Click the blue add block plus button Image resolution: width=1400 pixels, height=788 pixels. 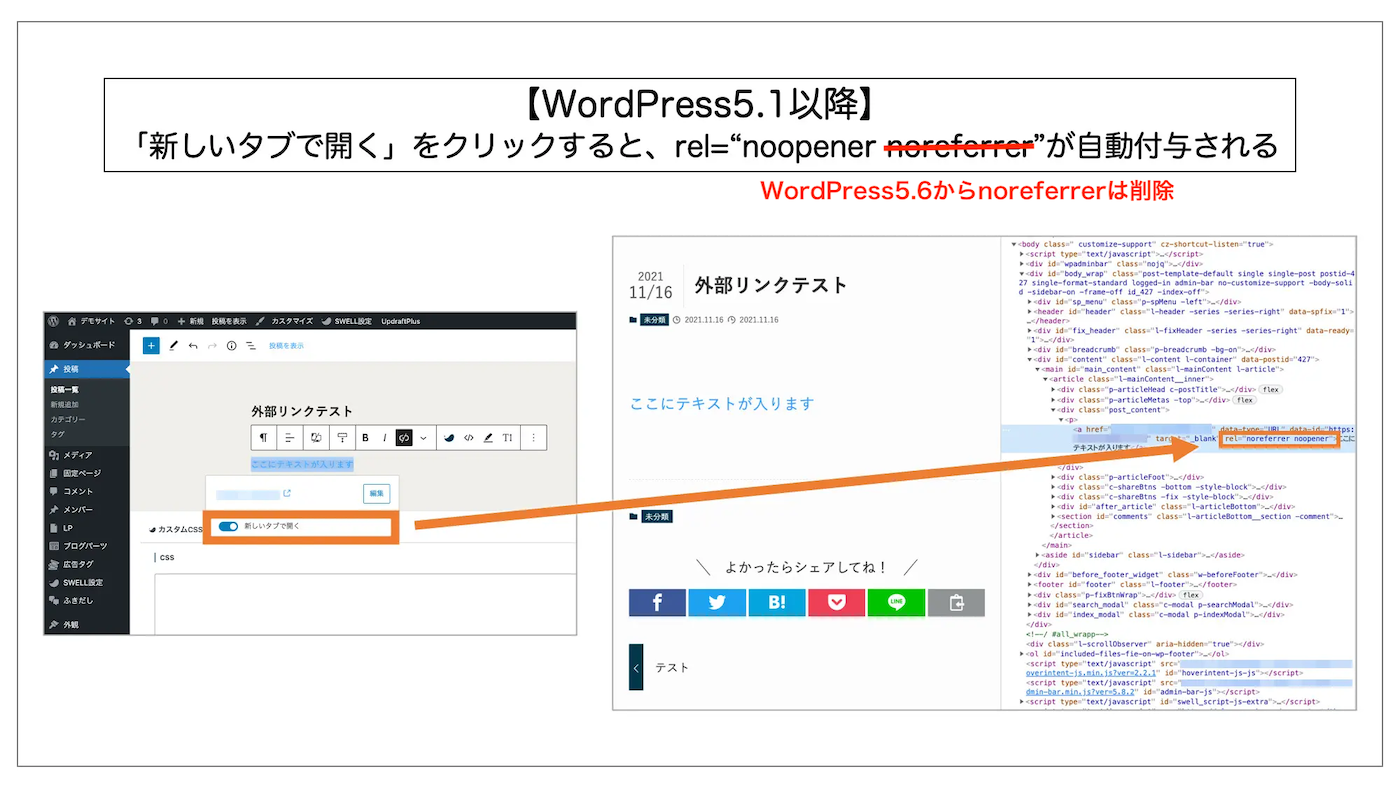(x=151, y=345)
